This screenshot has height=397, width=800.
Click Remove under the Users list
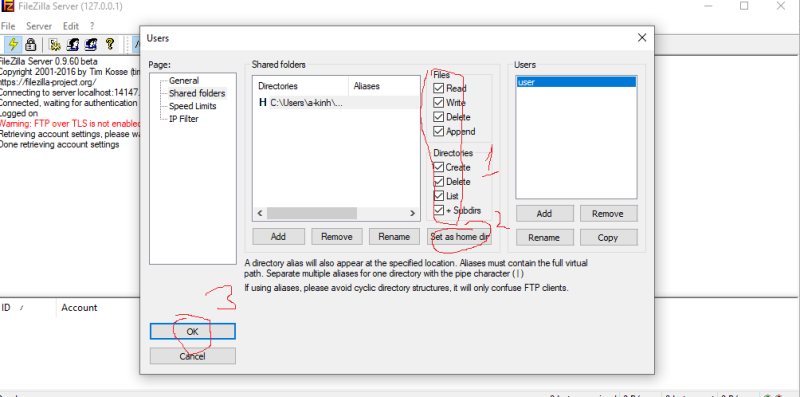pos(608,214)
